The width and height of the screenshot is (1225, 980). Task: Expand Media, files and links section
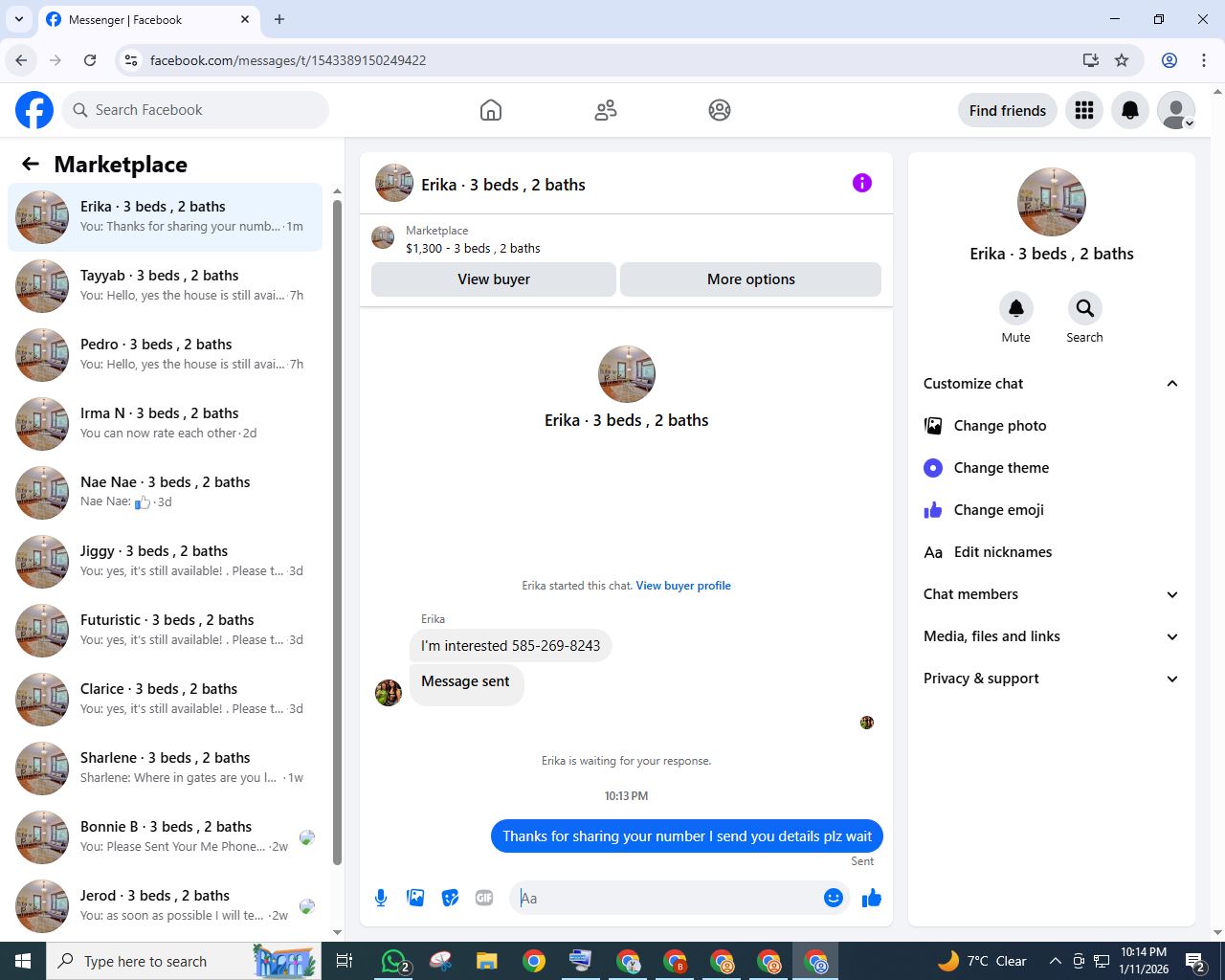pos(1051,636)
